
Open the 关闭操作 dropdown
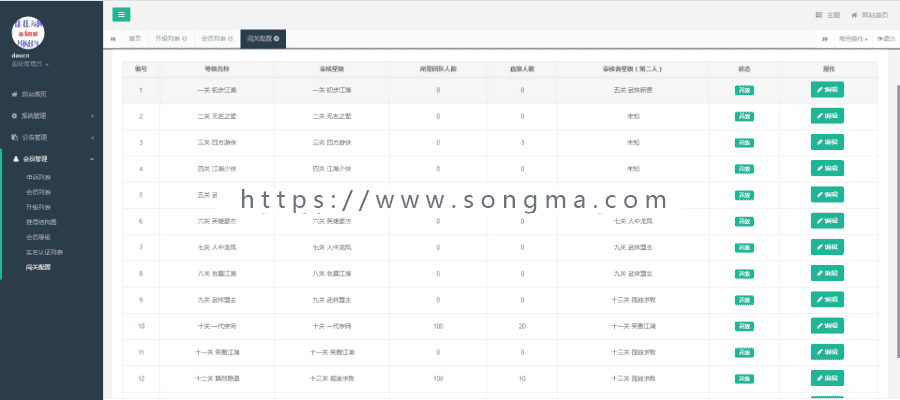852,39
